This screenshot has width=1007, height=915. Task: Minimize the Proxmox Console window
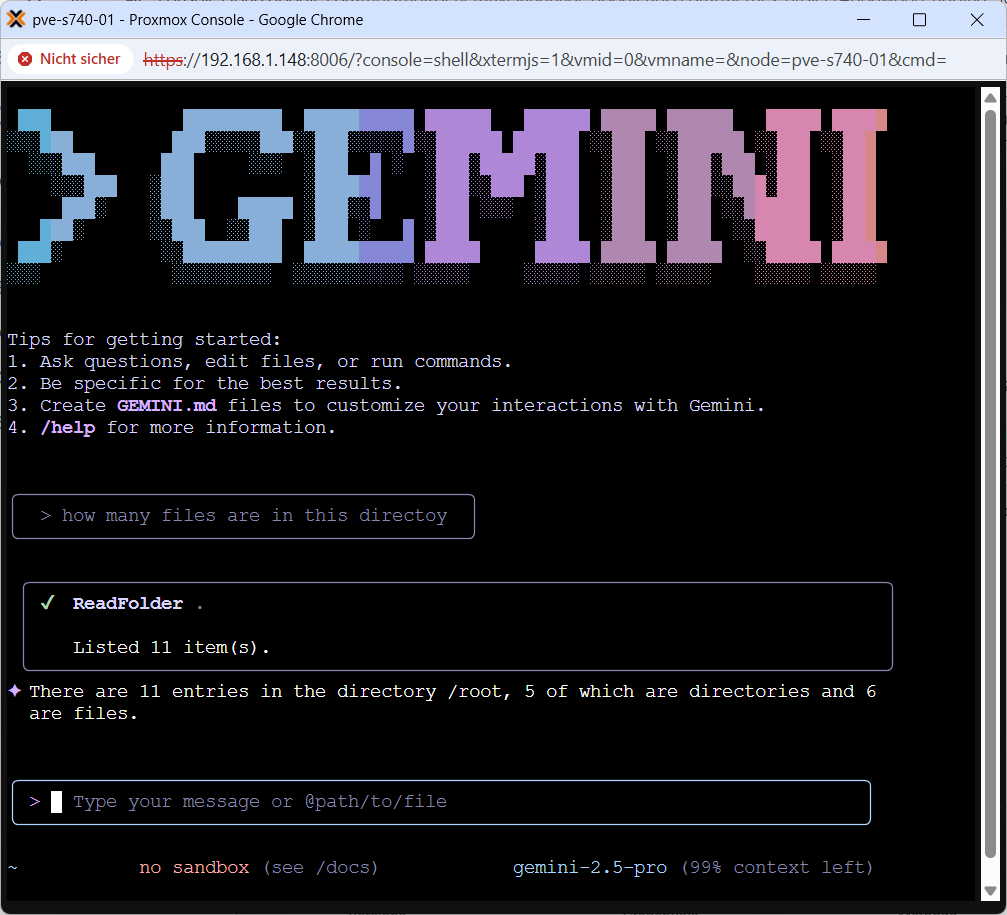pyautogui.click(x=861, y=20)
